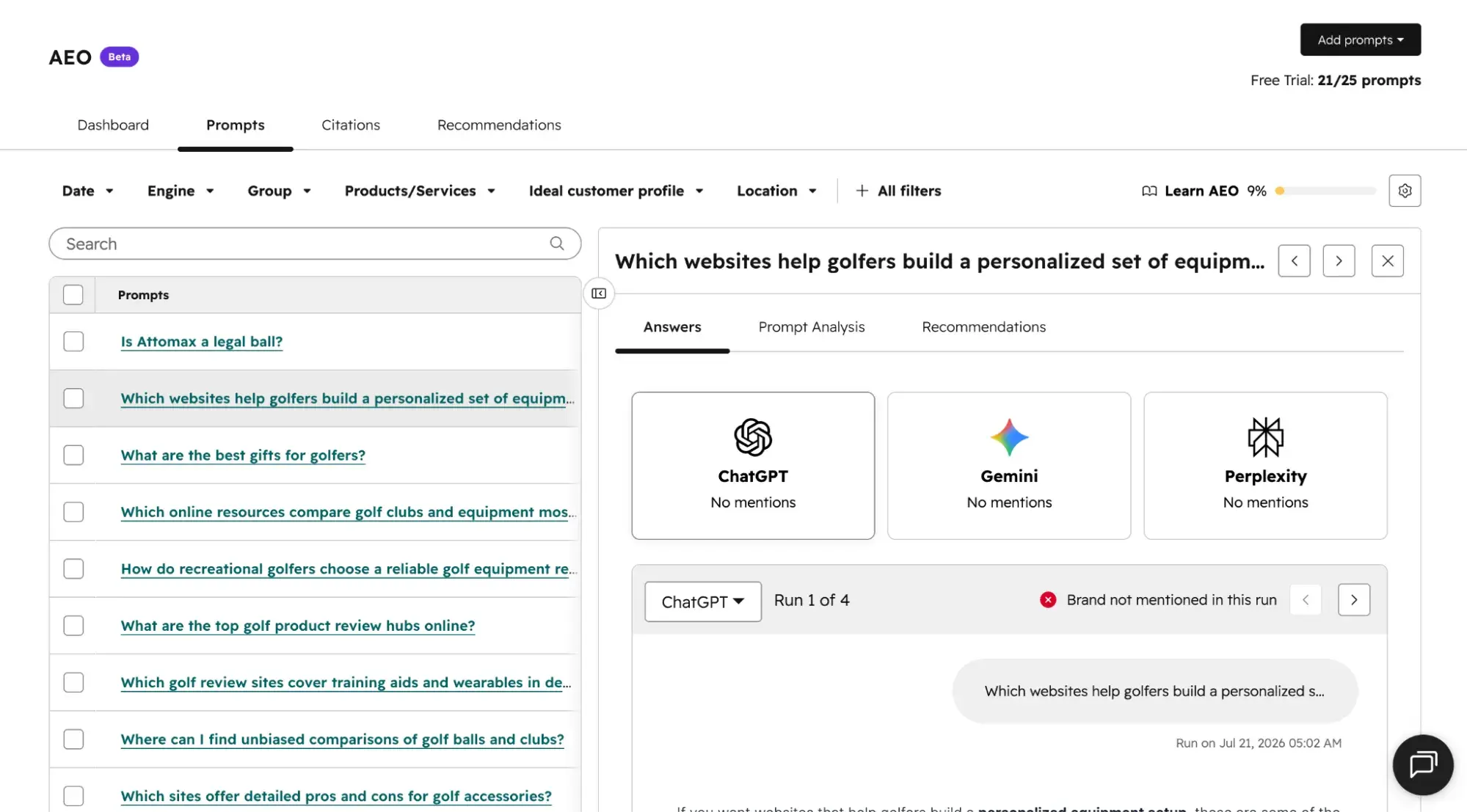The image size is (1467, 812).
Task: Switch to the Prompts tab
Action: tap(236, 125)
